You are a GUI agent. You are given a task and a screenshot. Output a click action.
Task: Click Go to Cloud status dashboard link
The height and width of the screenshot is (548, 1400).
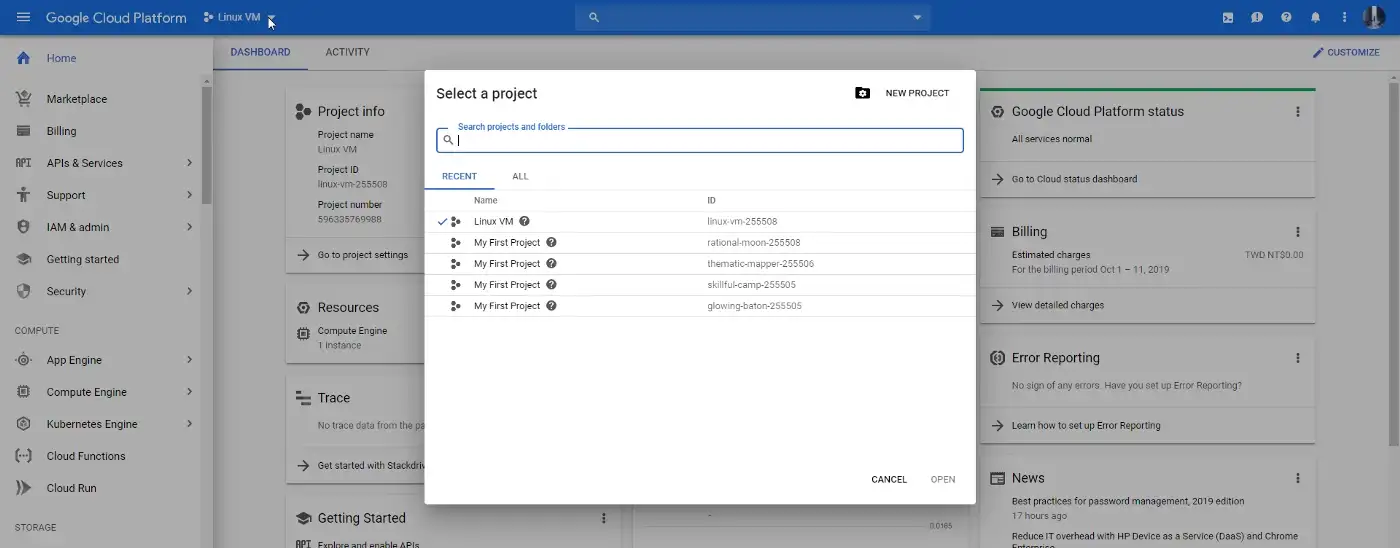(1074, 179)
